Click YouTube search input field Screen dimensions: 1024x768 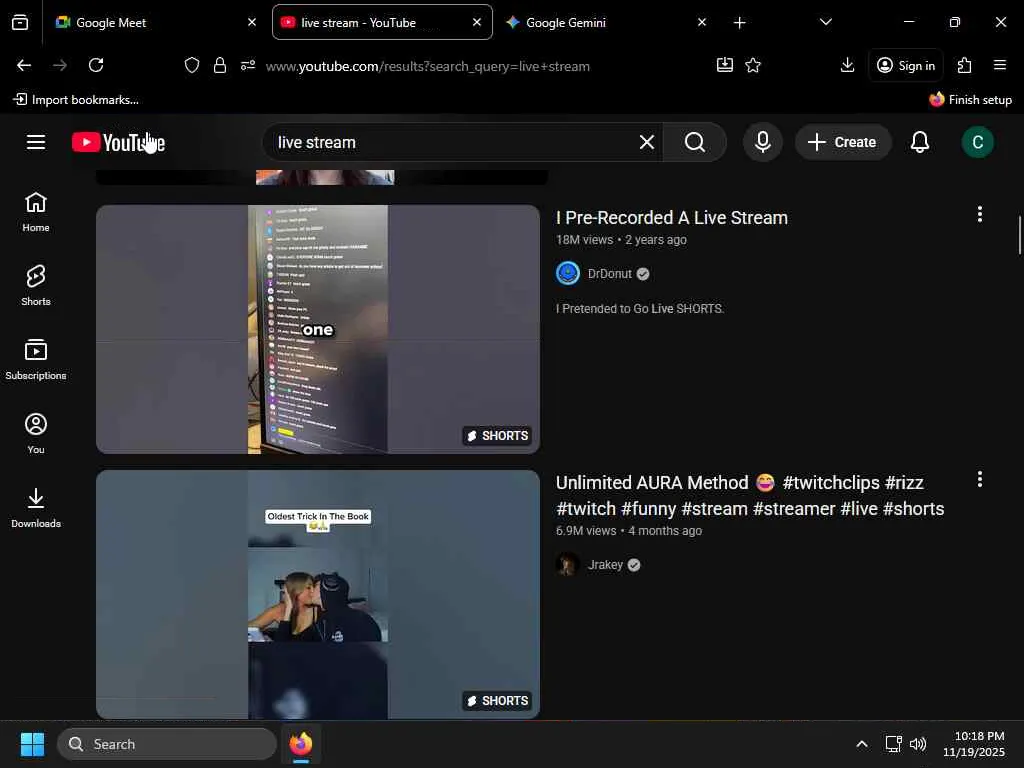(454, 142)
